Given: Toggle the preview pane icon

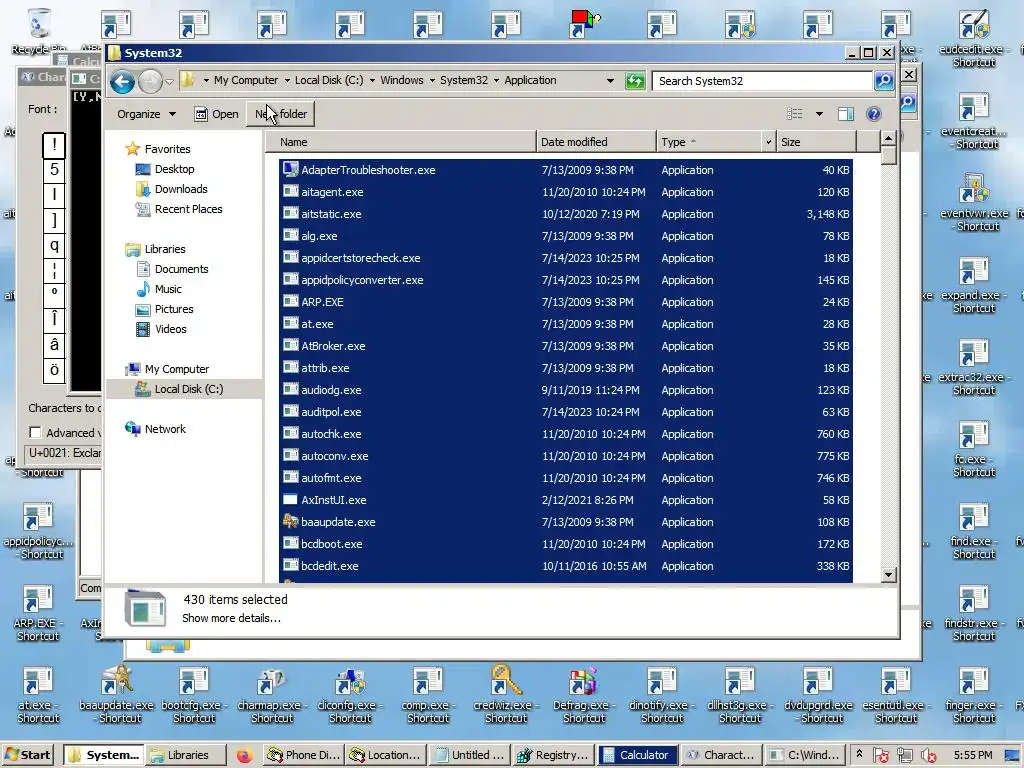Looking at the screenshot, I should tap(846, 114).
